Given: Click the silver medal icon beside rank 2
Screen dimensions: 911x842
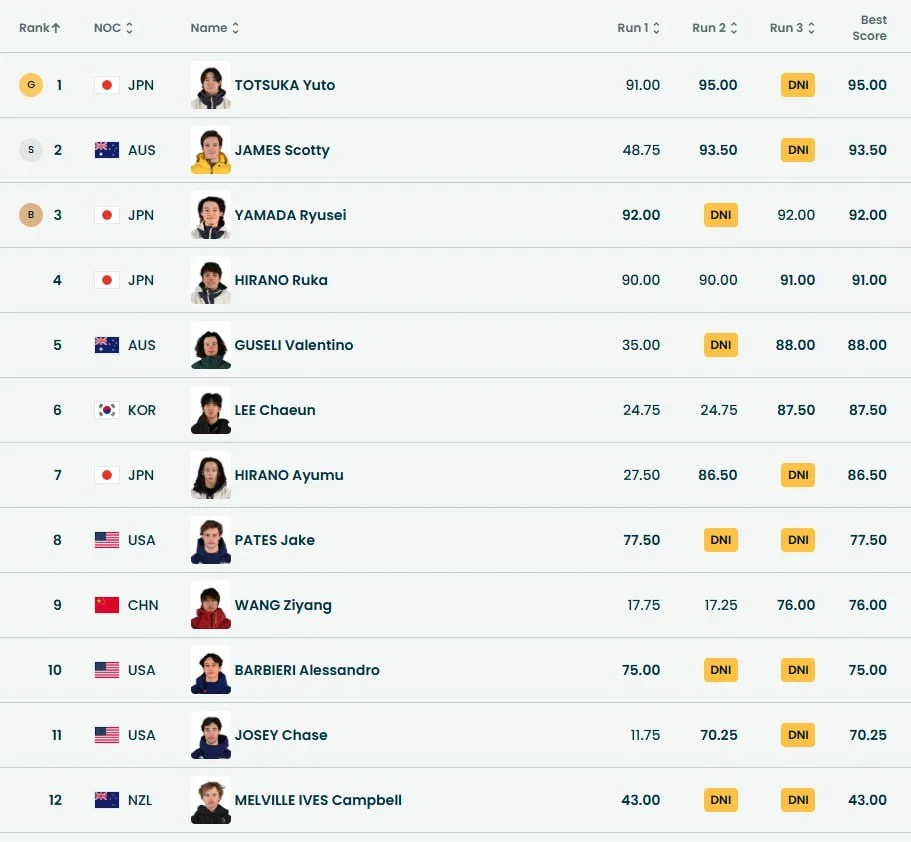Looking at the screenshot, I should coord(31,150).
